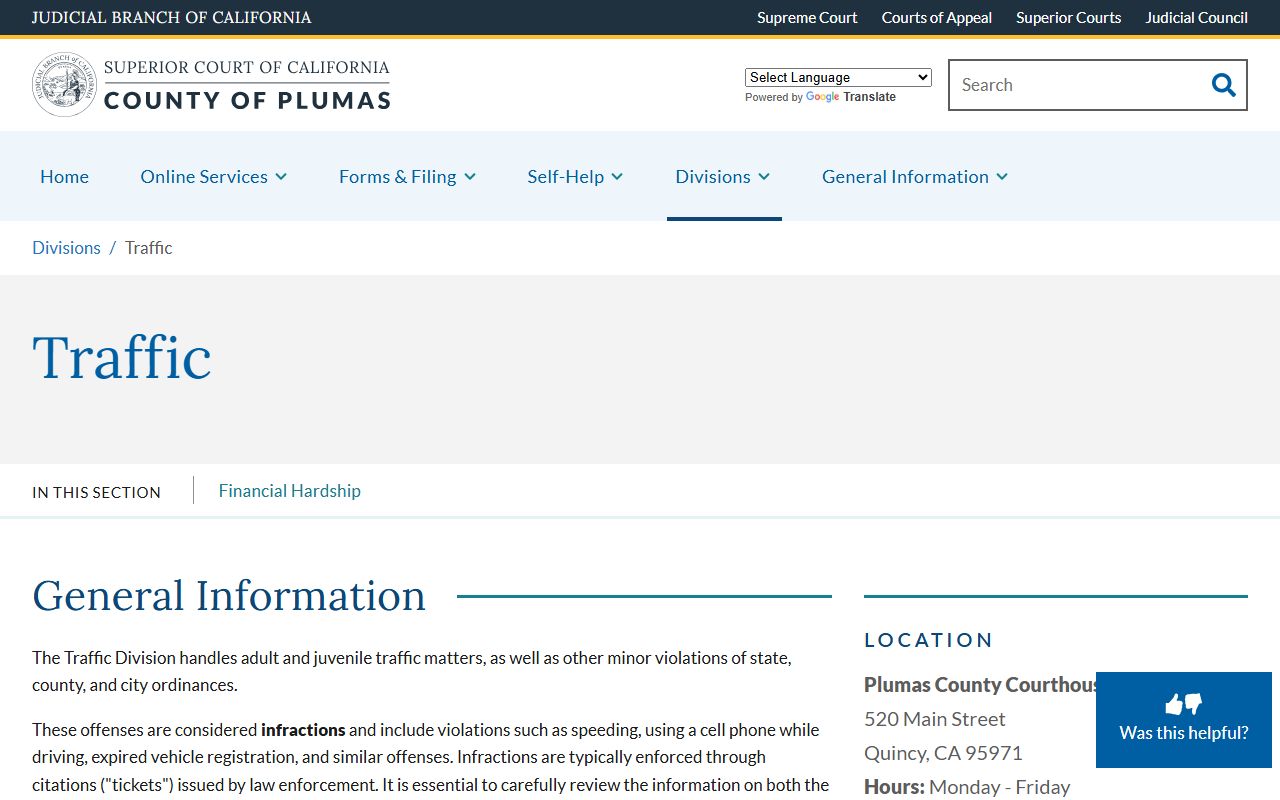This screenshot has height=800, width=1280.
Task: Click the Supreme Court link
Action: point(807,17)
